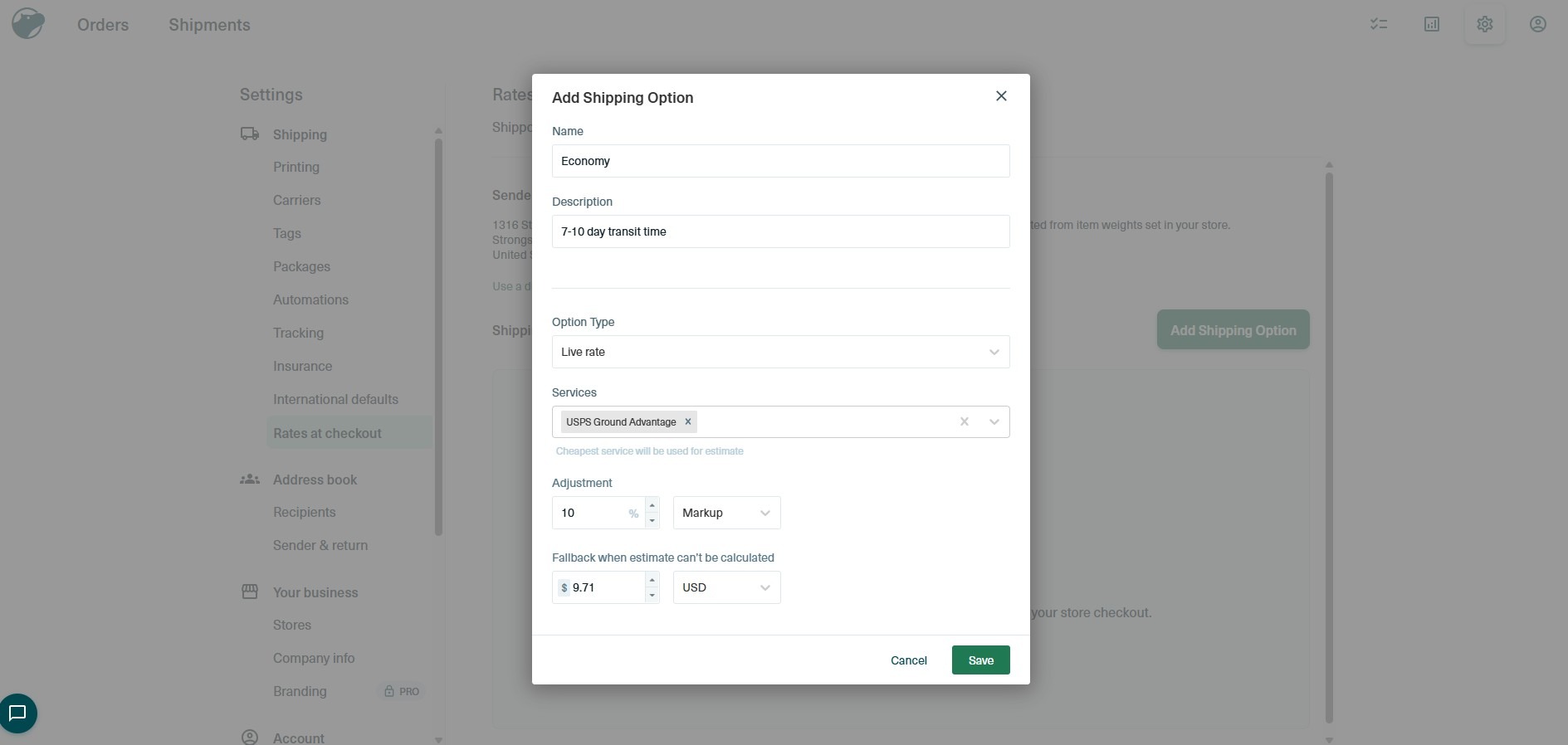Click the sidebar scroll-down arrow
The width and height of the screenshot is (1568, 745).
point(438,740)
